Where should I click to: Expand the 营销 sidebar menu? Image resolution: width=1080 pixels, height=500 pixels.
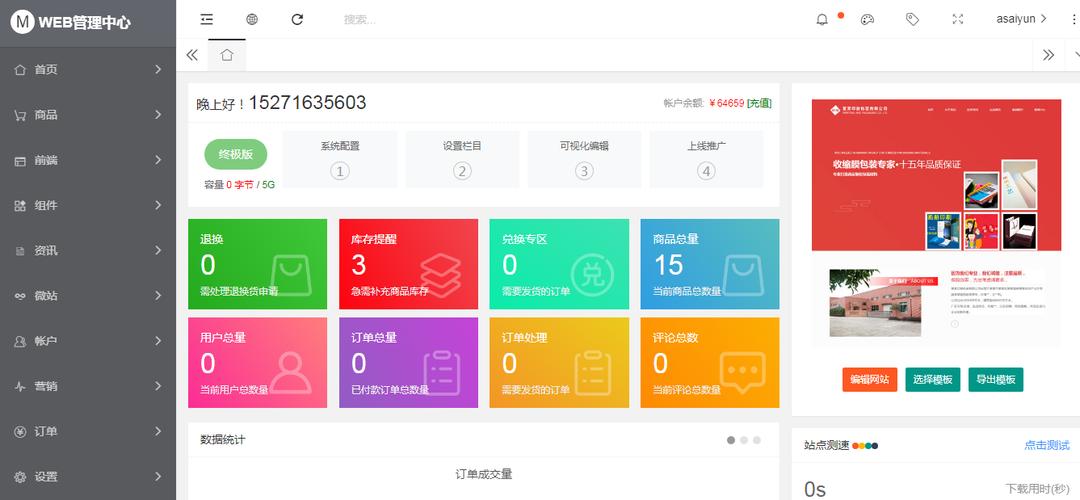[88, 386]
